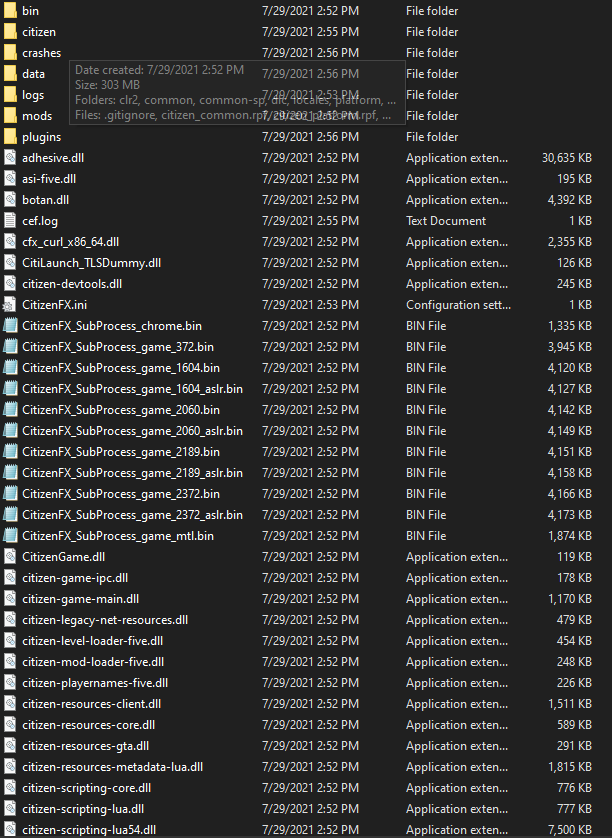Select citizen-resources-core.dll file name
This screenshot has height=838, width=612.
89,725
